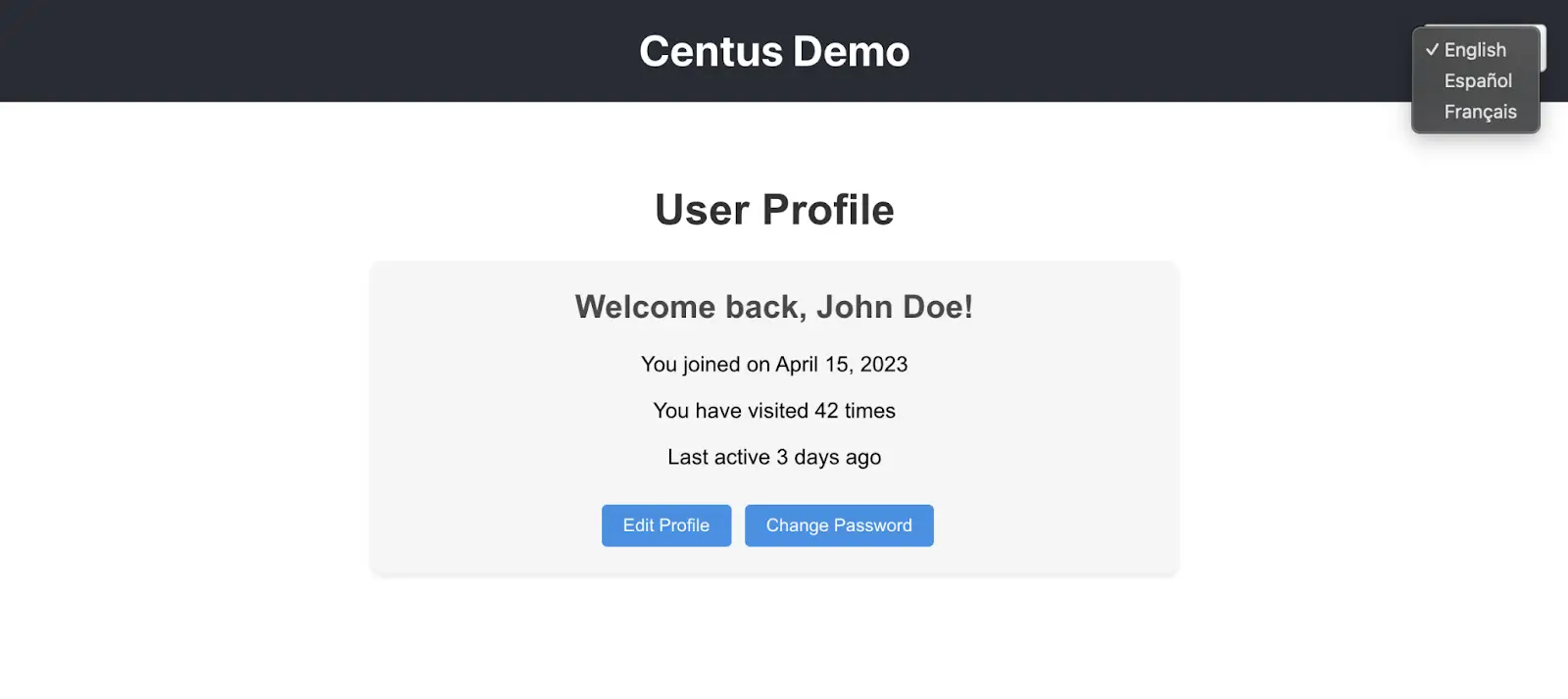Click empty dark header left of Centus Demo
Viewport: 1568px width, 699px height.
pos(294,51)
